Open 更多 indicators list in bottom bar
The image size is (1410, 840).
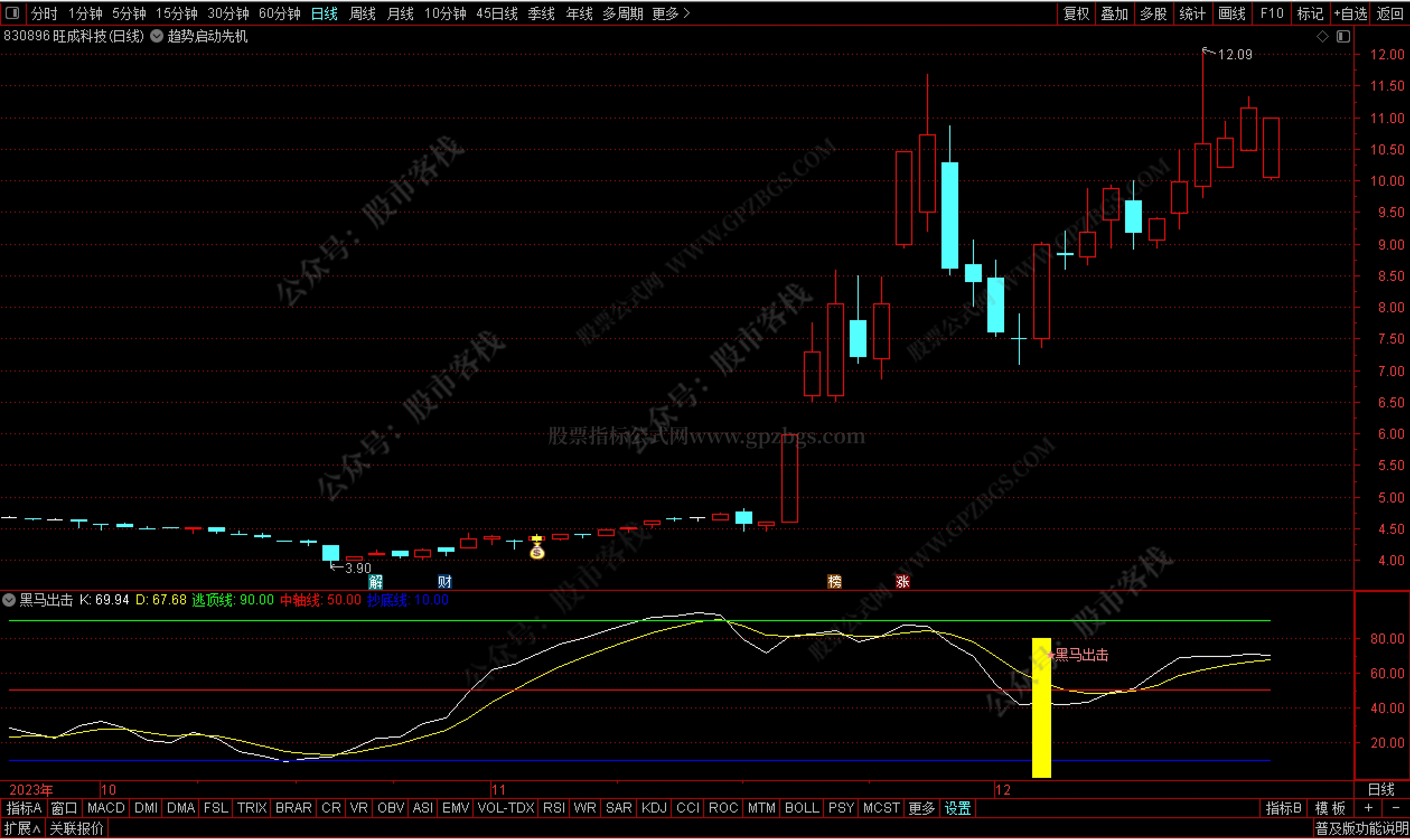pos(921,808)
